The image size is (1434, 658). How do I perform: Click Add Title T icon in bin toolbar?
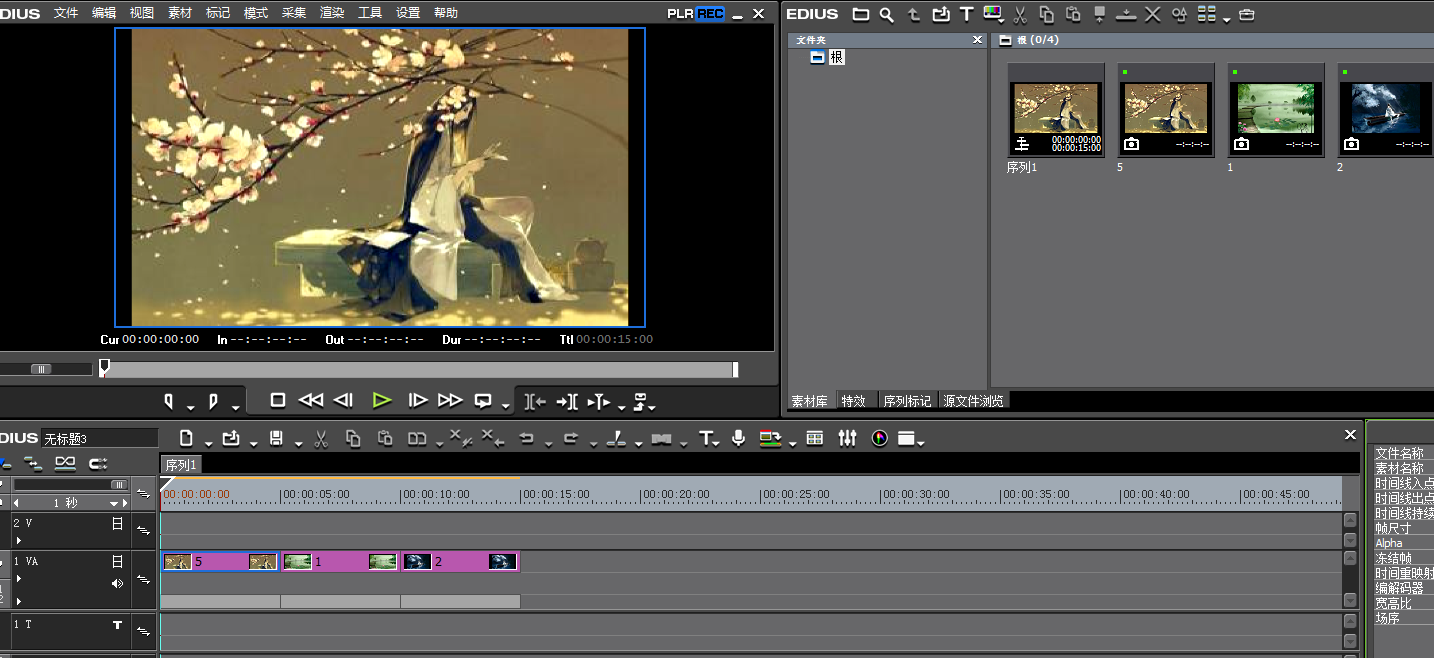[967, 14]
